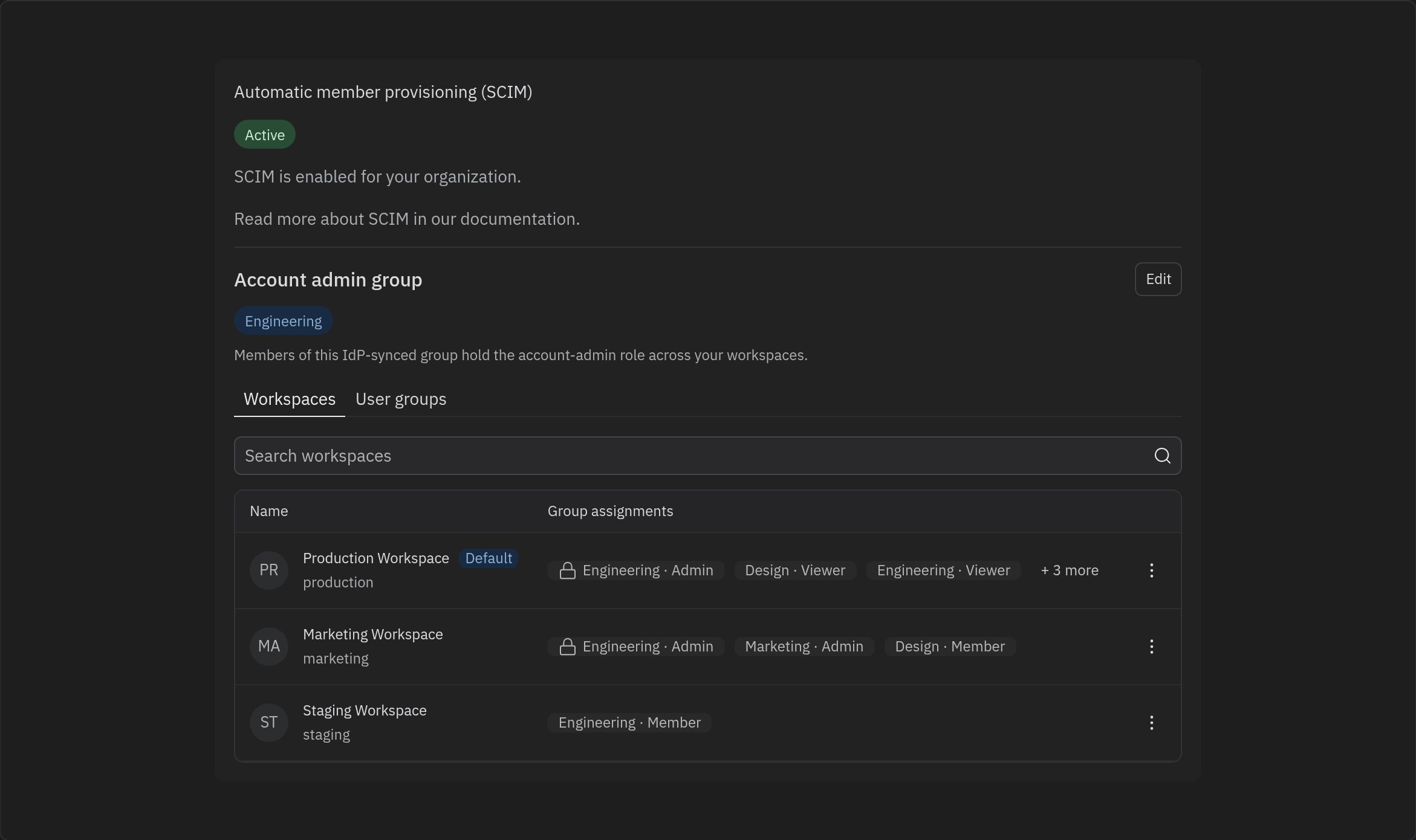Click the IdP-synced group description text
The width and height of the screenshot is (1416, 840).
[521, 355]
